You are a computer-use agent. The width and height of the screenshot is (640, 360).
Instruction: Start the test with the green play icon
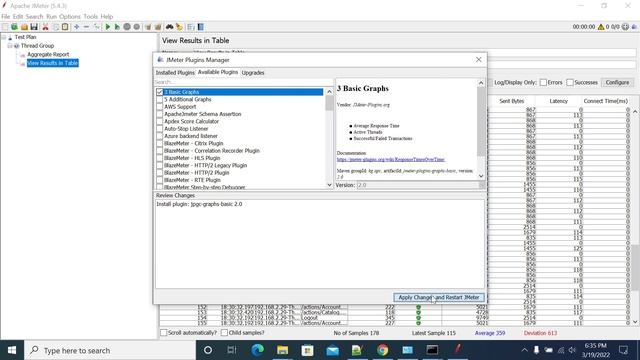coord(108,27)
